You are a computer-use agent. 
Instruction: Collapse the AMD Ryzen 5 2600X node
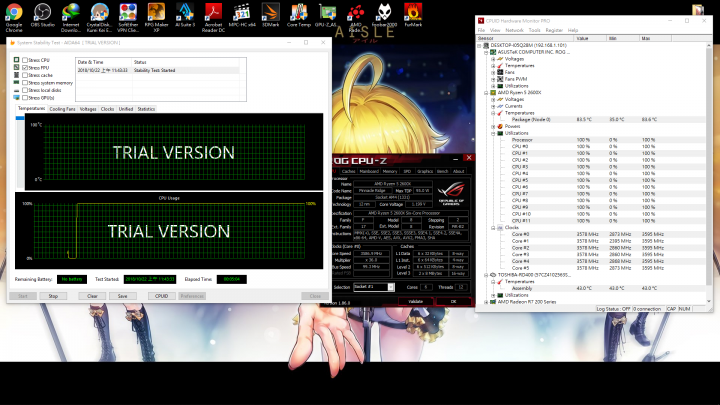pos(486,92)
